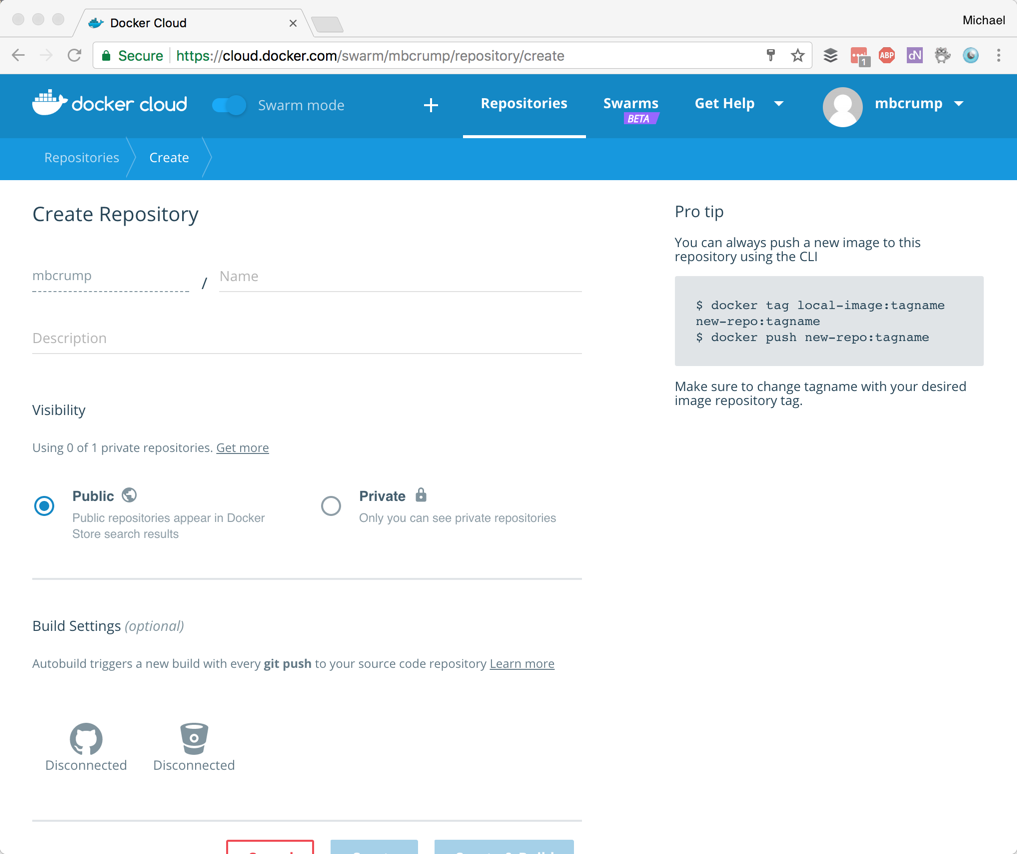Open the Swarms beta tab
Image resolution: width=1017 pixels, height=854 pixels.
coord(630,108)
